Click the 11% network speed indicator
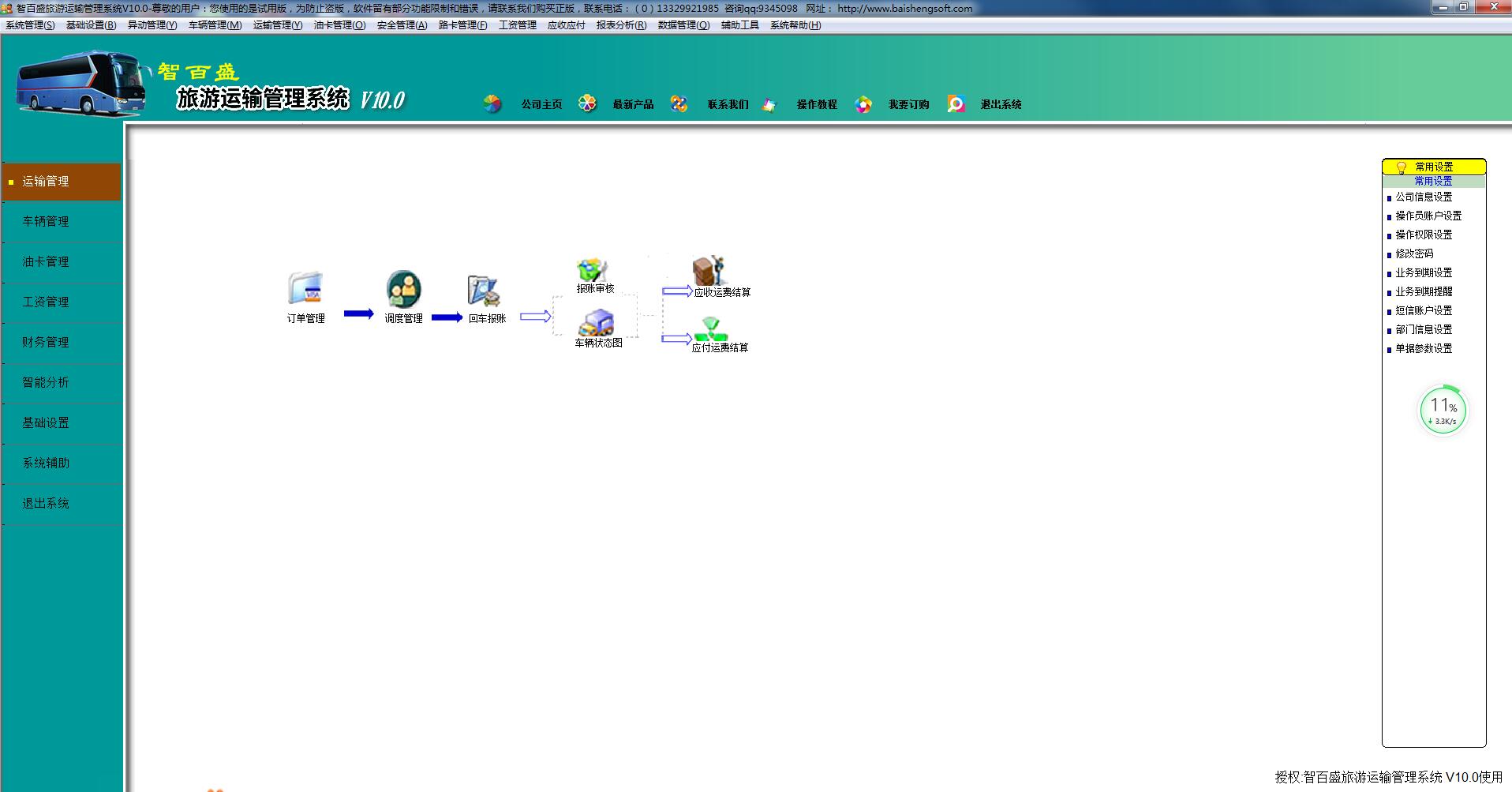Viewport: 1512px width, 792px height. (1443, 410)
